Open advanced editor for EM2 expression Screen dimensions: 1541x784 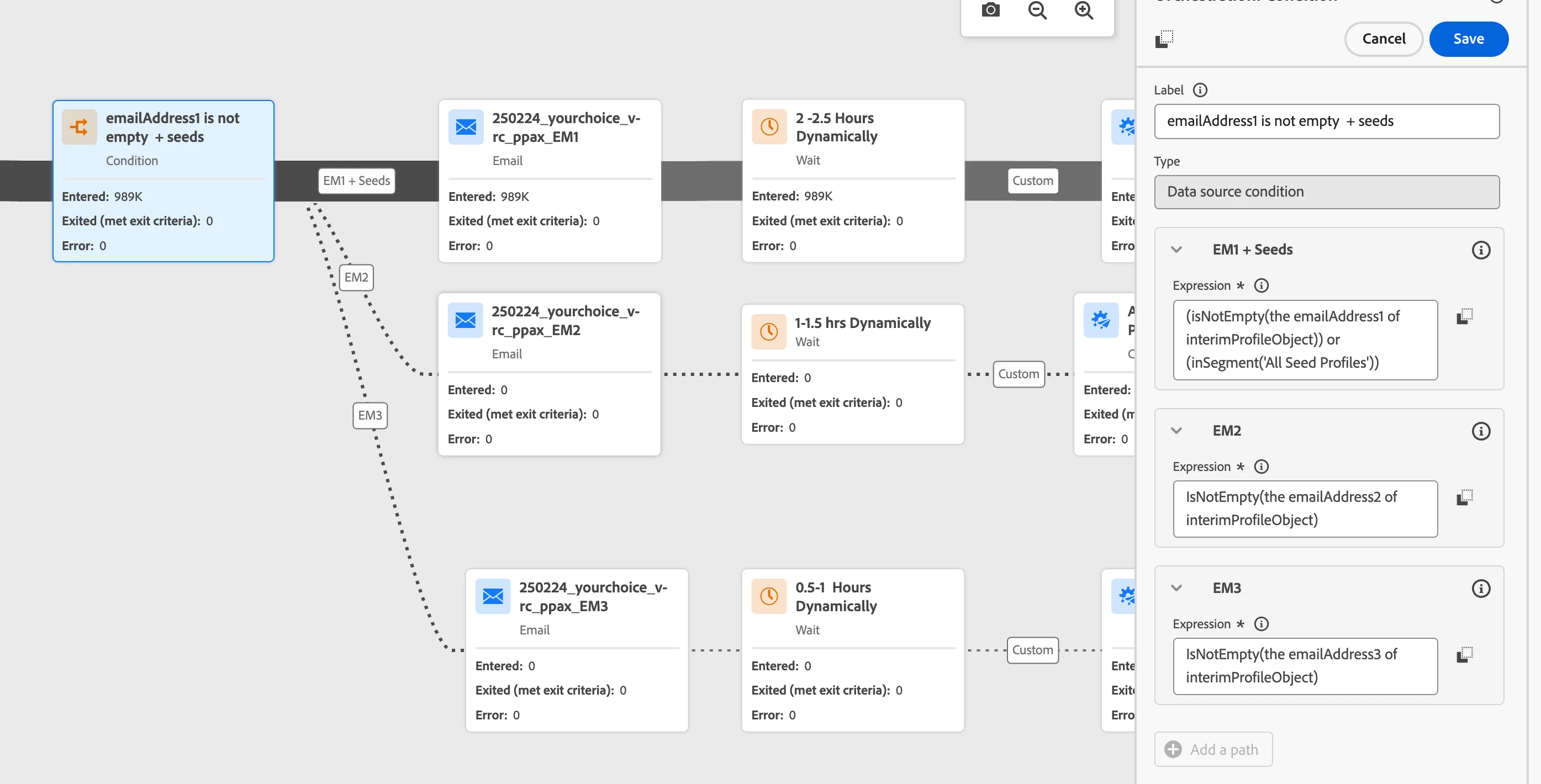click(x=1464, y=497)
